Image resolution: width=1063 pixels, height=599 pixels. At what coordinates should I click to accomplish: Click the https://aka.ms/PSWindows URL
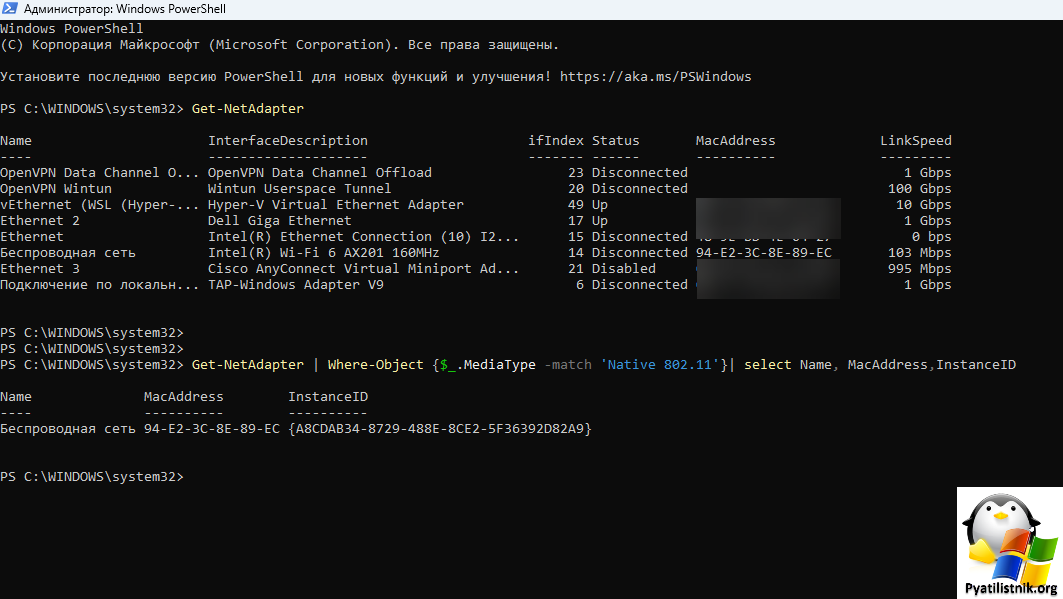(x=656, y=77)
